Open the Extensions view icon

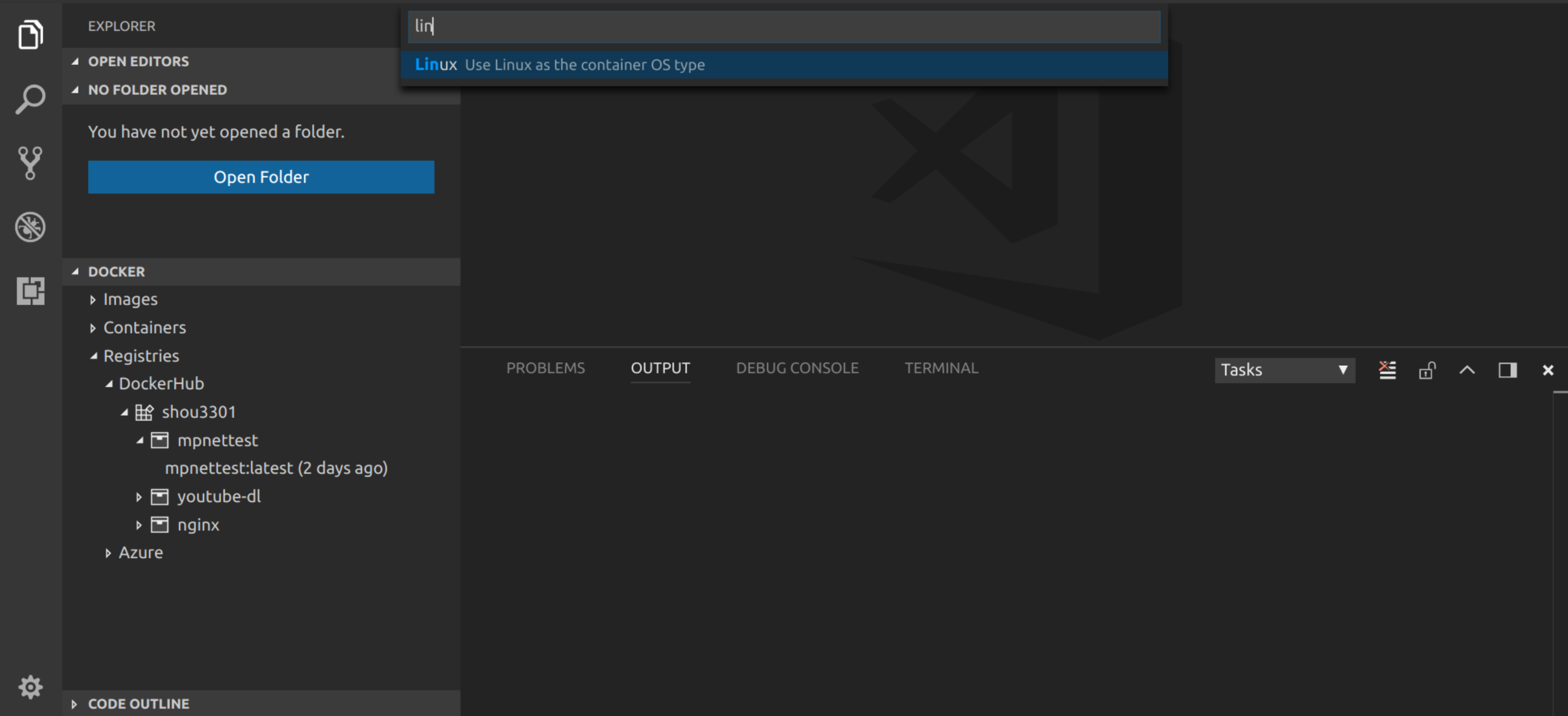click(30, 291)
